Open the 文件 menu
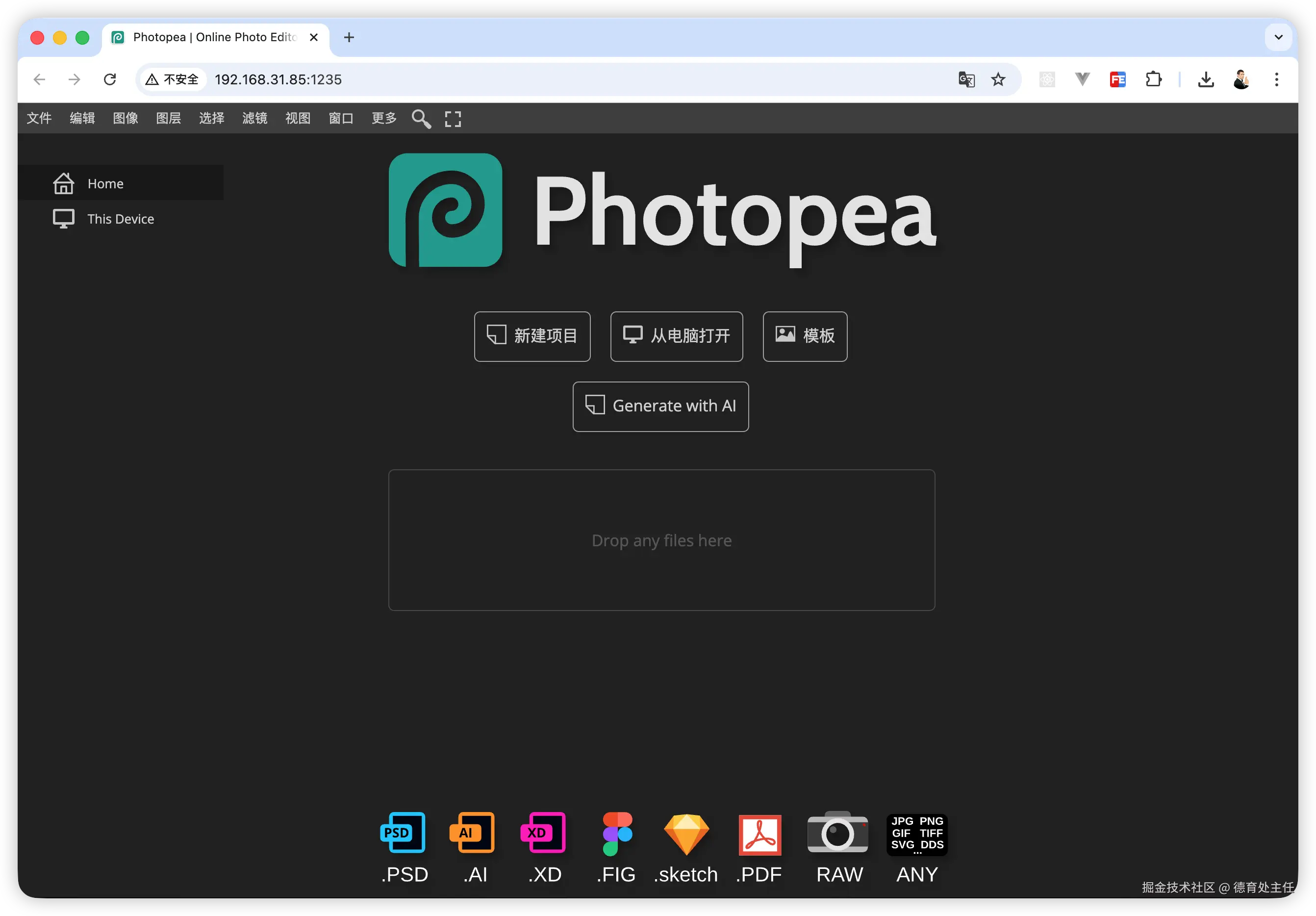1316x916 pixels. point(39,118)
